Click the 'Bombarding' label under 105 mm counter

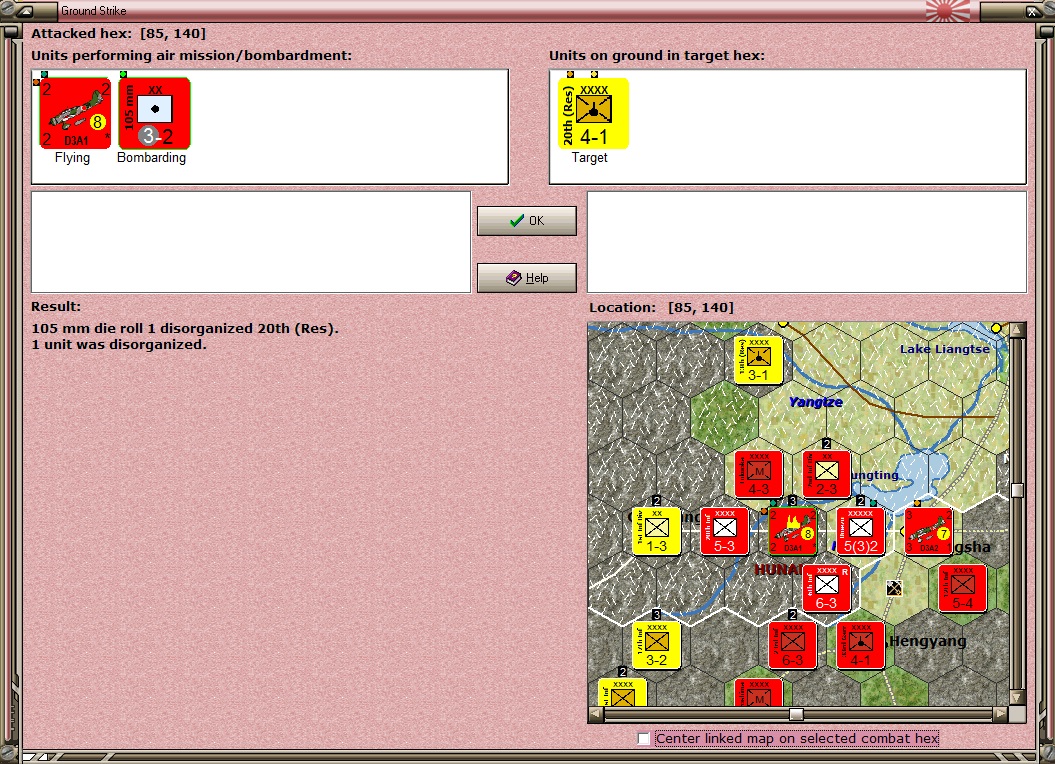[151, 158]
